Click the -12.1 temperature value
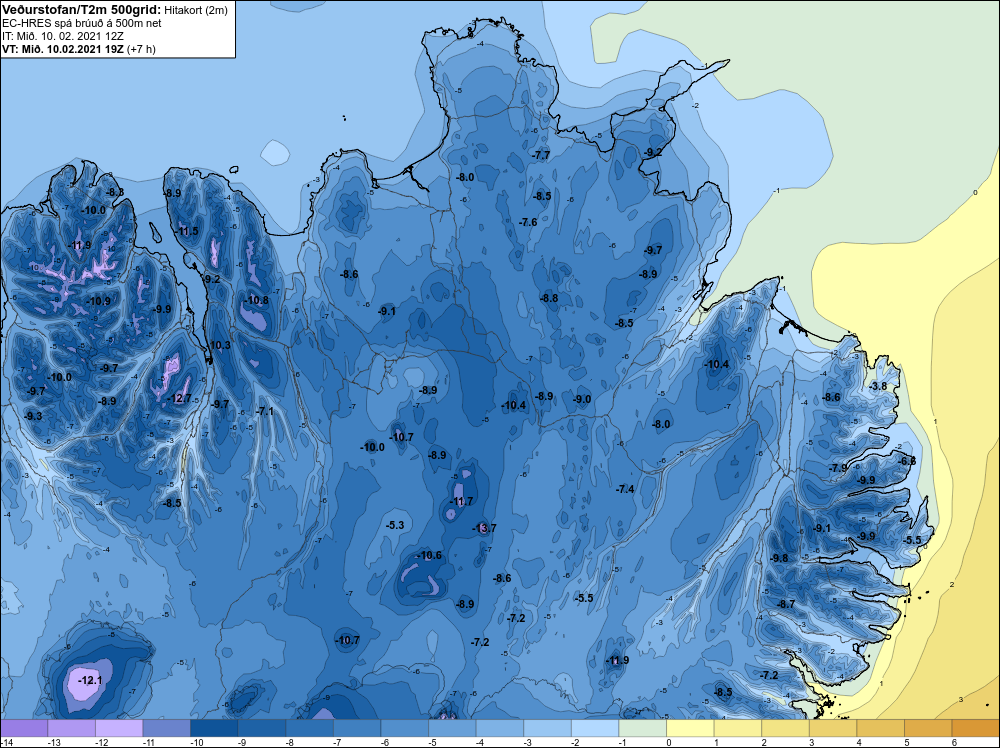The height and width of the screenshot is (748, 1000). point(90,680)
